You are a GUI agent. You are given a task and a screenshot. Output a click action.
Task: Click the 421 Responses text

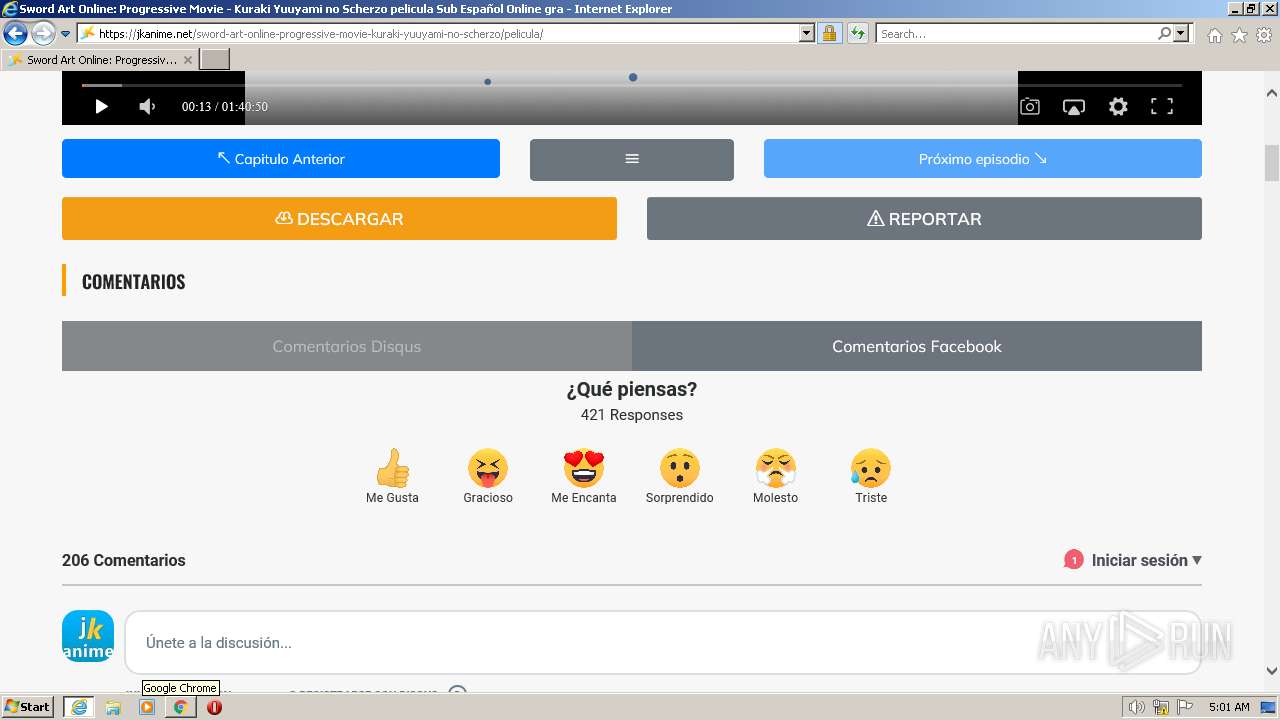[x=632, y=415]
